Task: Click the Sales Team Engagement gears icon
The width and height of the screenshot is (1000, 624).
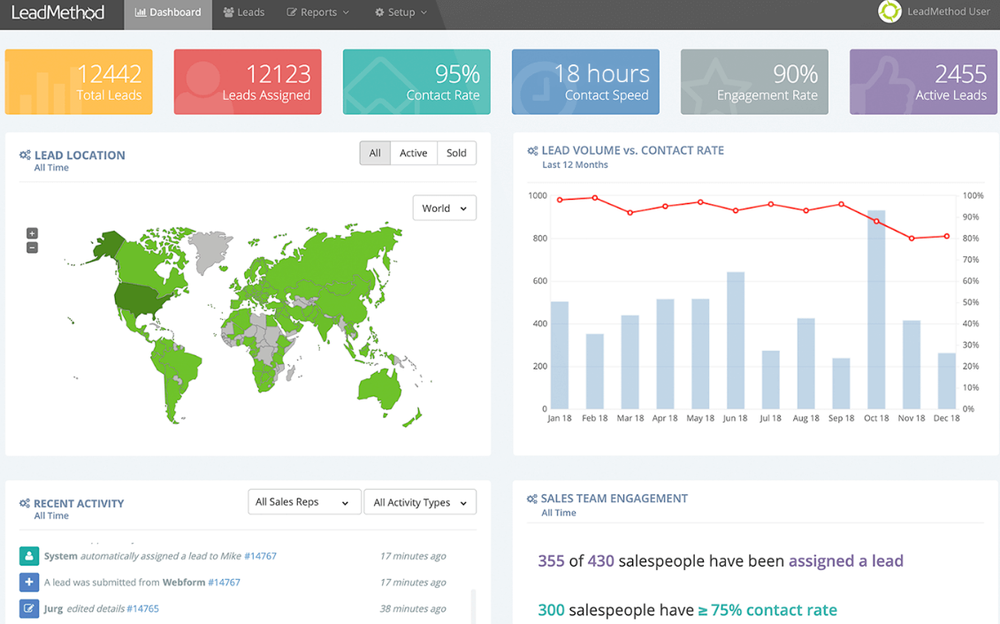Action: (x=532, y=499)
